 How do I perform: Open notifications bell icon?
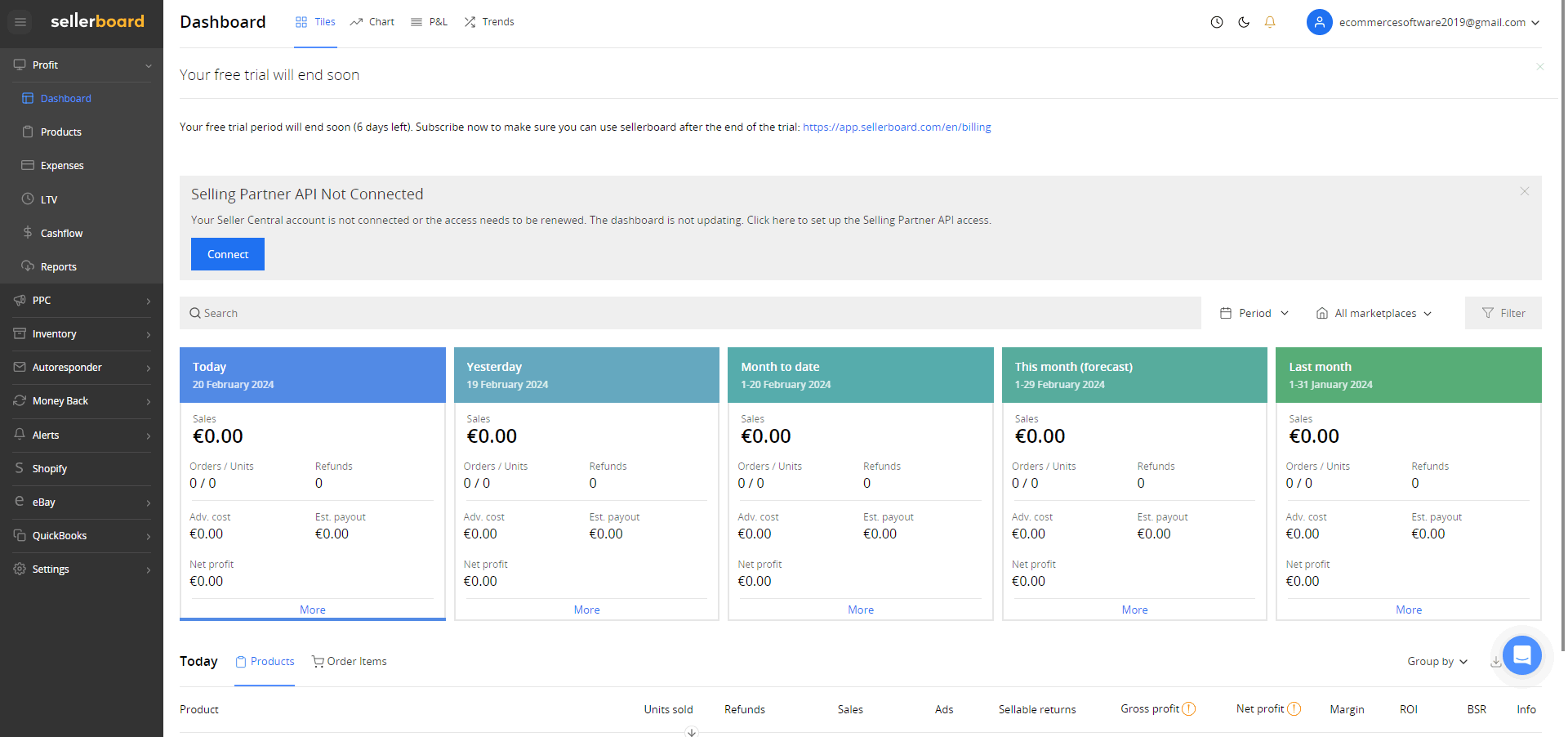click(1270, 22)
